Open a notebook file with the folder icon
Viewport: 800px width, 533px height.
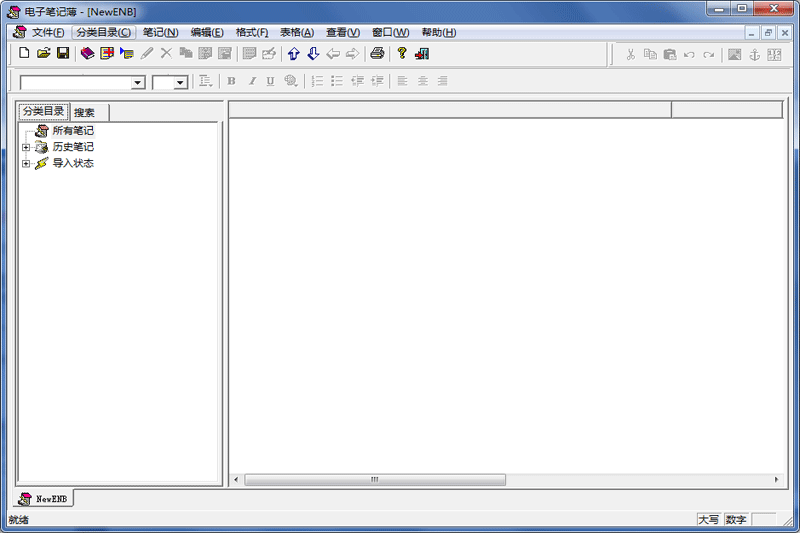click(x=43, y=53)
